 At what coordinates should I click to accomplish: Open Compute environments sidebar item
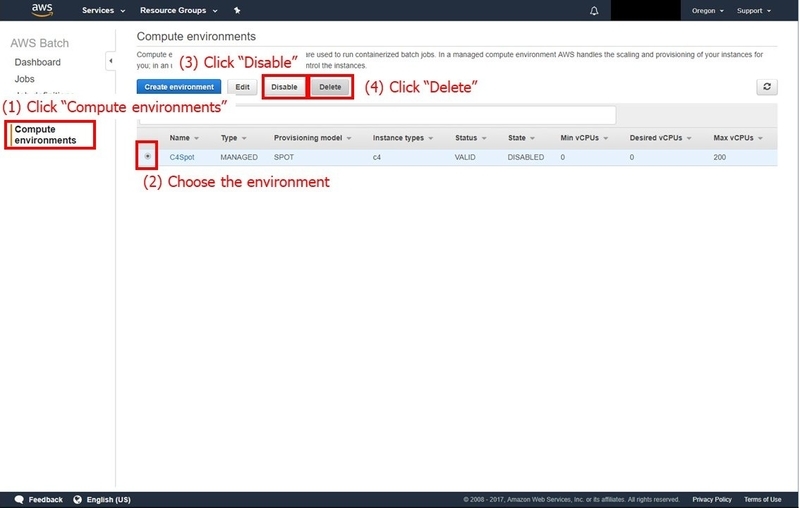[x=45, y=135]
